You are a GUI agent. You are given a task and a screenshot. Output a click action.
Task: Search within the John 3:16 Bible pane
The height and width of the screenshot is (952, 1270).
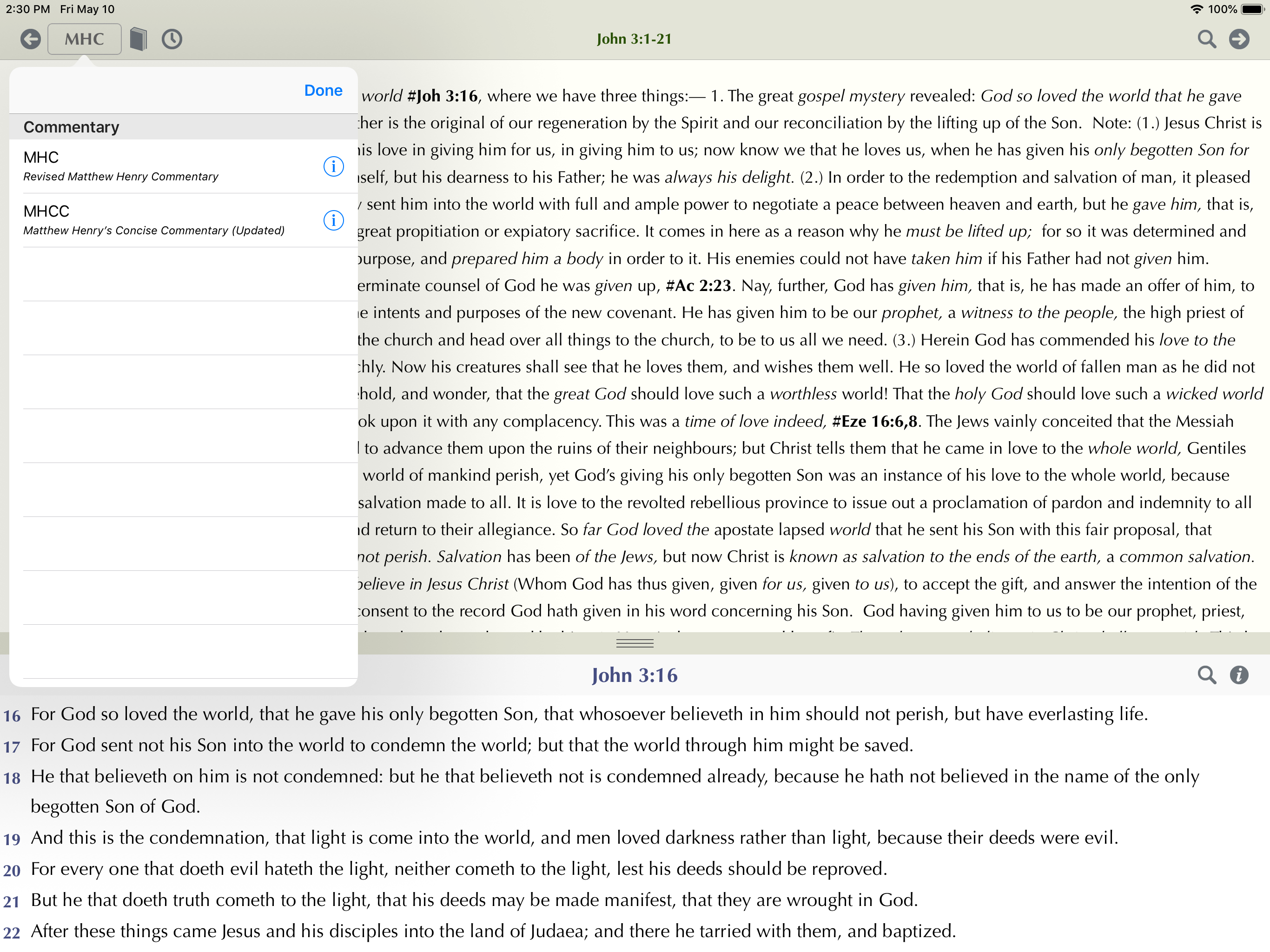click(1206, 675)
